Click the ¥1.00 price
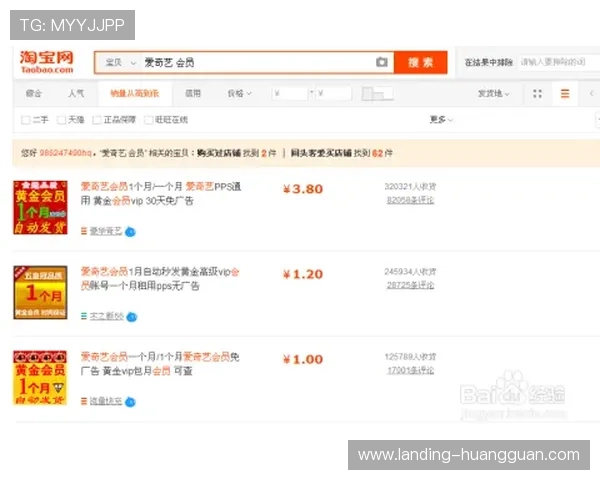This screenshot has height=480, width=600. click(303, 359)
